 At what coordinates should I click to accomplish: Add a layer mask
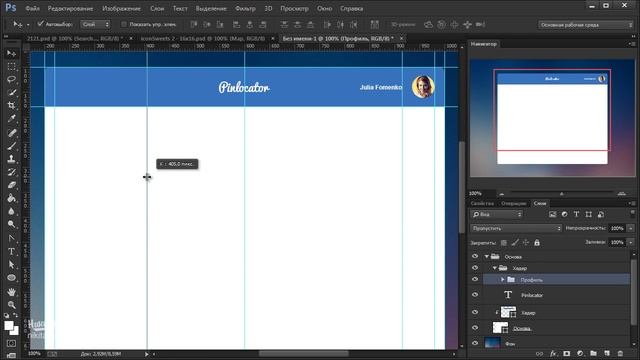(567, 353)
